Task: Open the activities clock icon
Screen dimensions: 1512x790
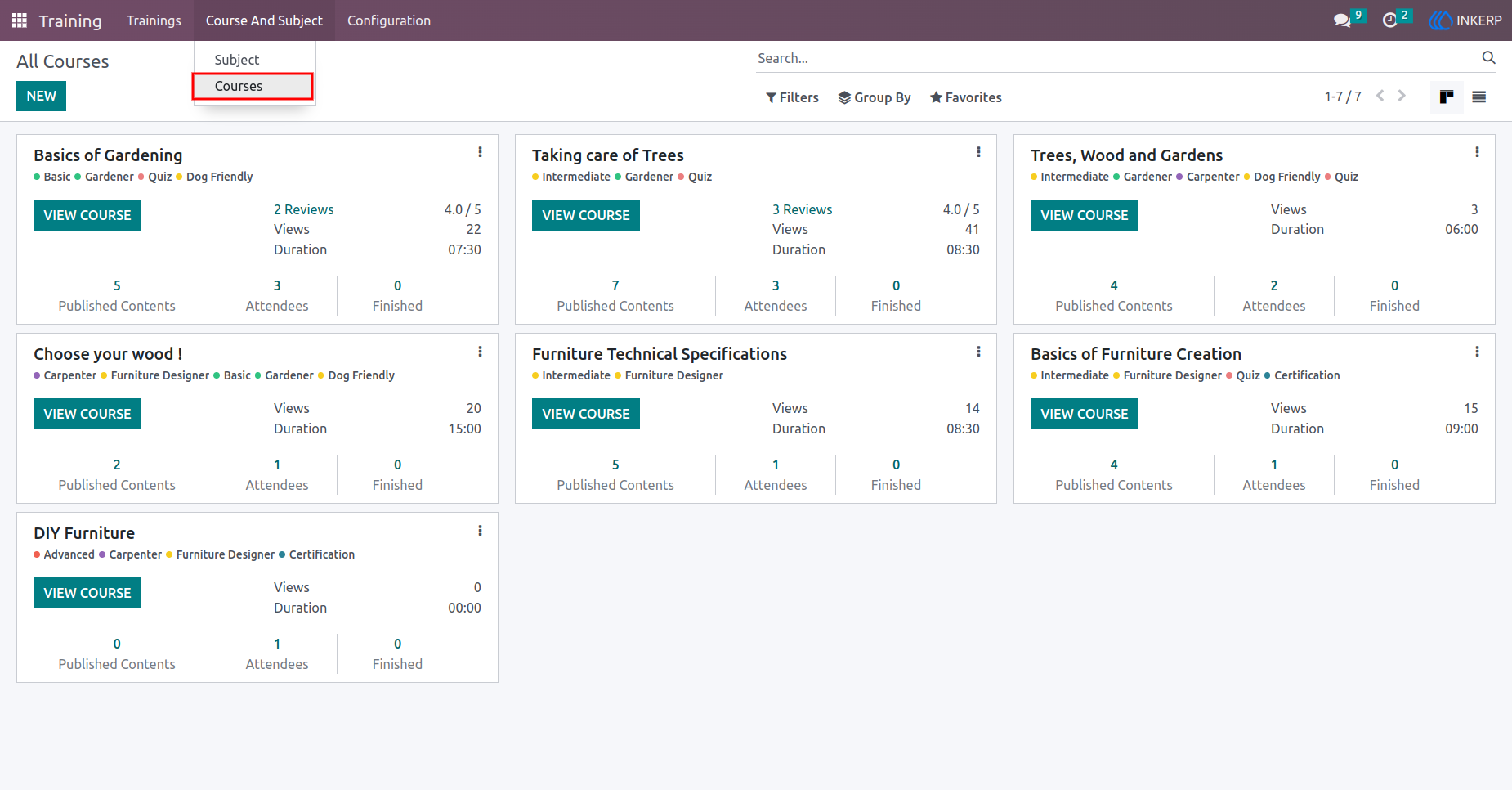Action: [1389, 20]
